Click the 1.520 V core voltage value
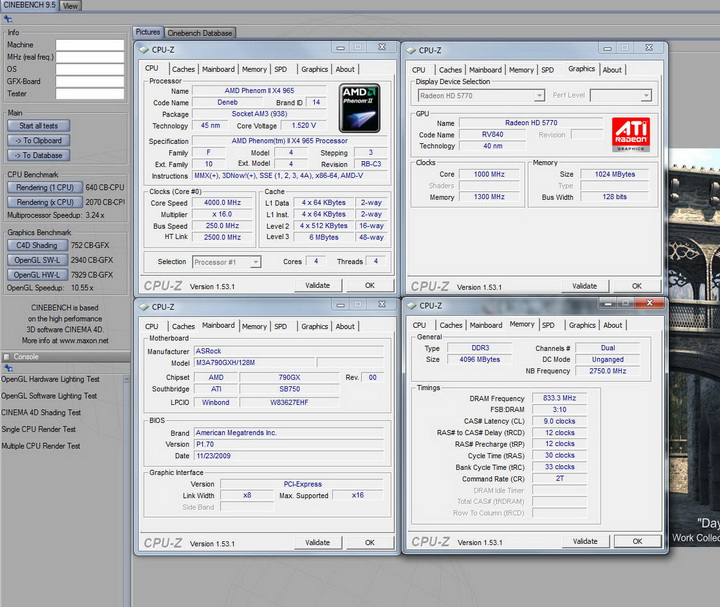Viewport: 720px width, 607px height. tap(304, 125)
